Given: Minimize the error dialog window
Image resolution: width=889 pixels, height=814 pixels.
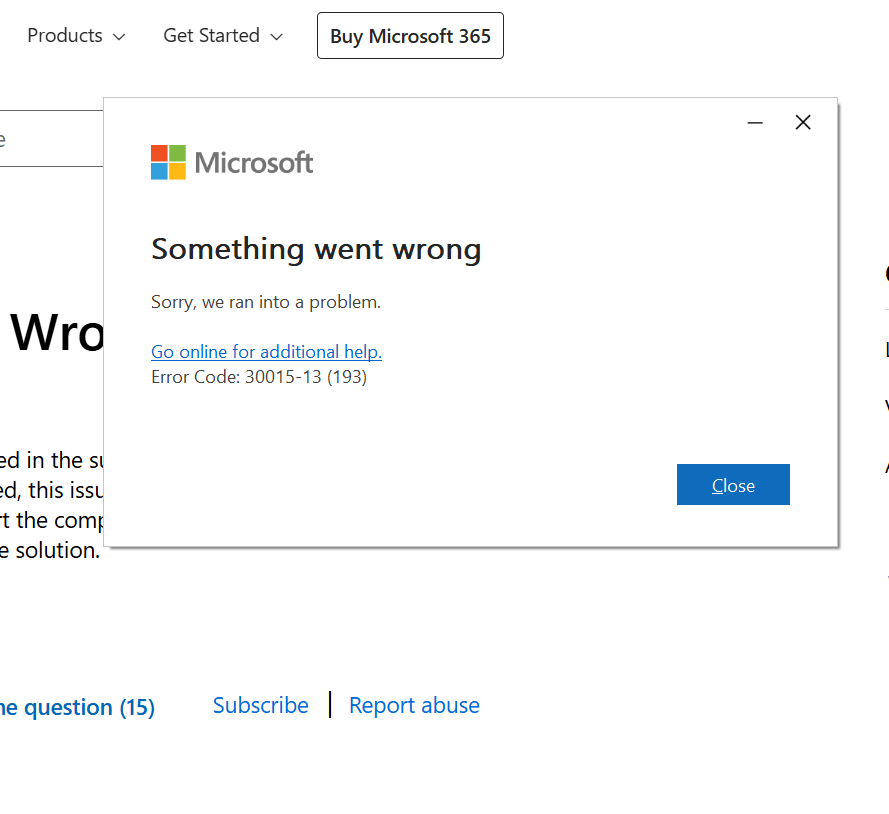Looking at the screenshot, I should 755,123.
